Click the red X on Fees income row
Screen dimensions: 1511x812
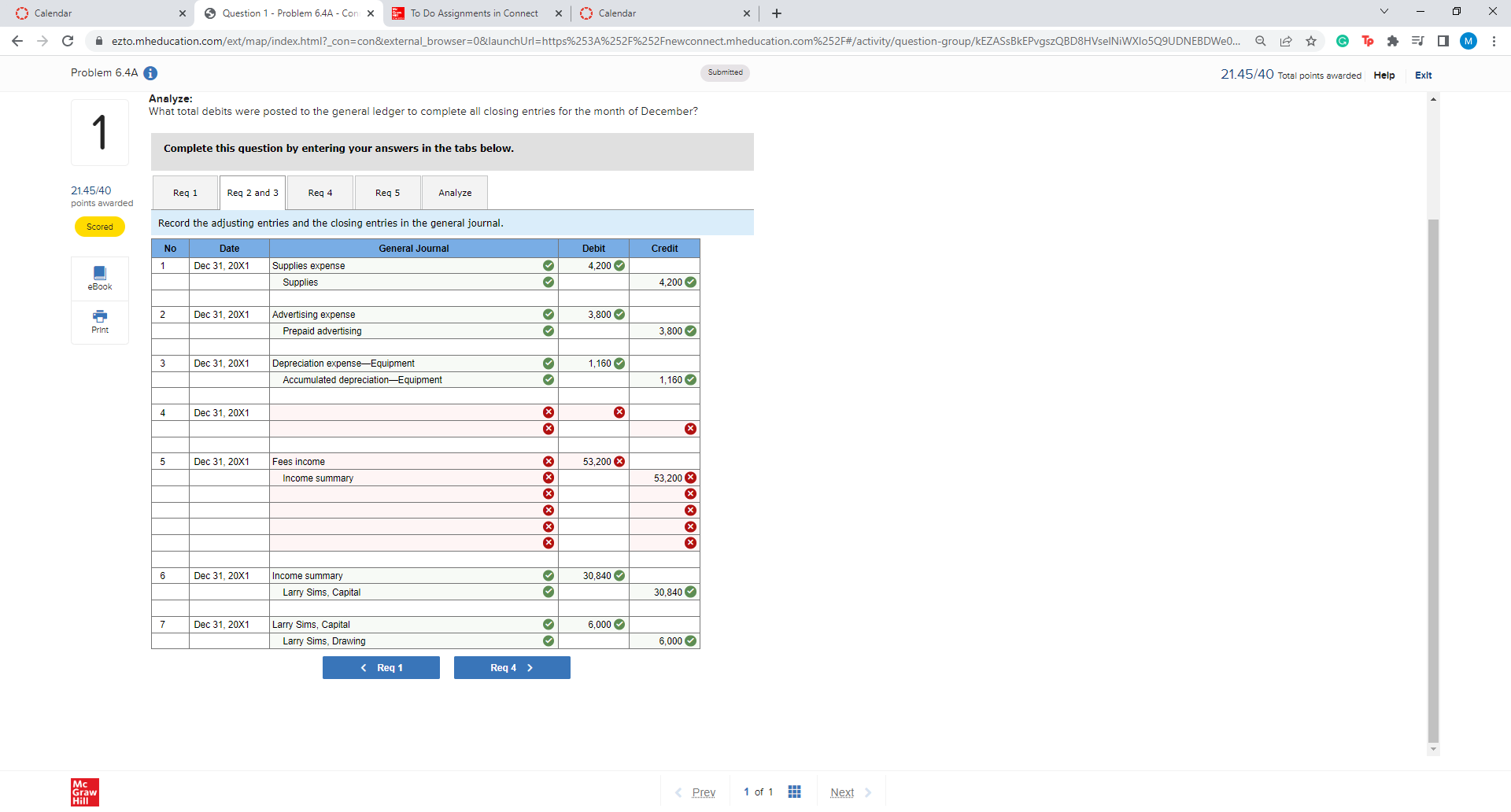[549, 462]
